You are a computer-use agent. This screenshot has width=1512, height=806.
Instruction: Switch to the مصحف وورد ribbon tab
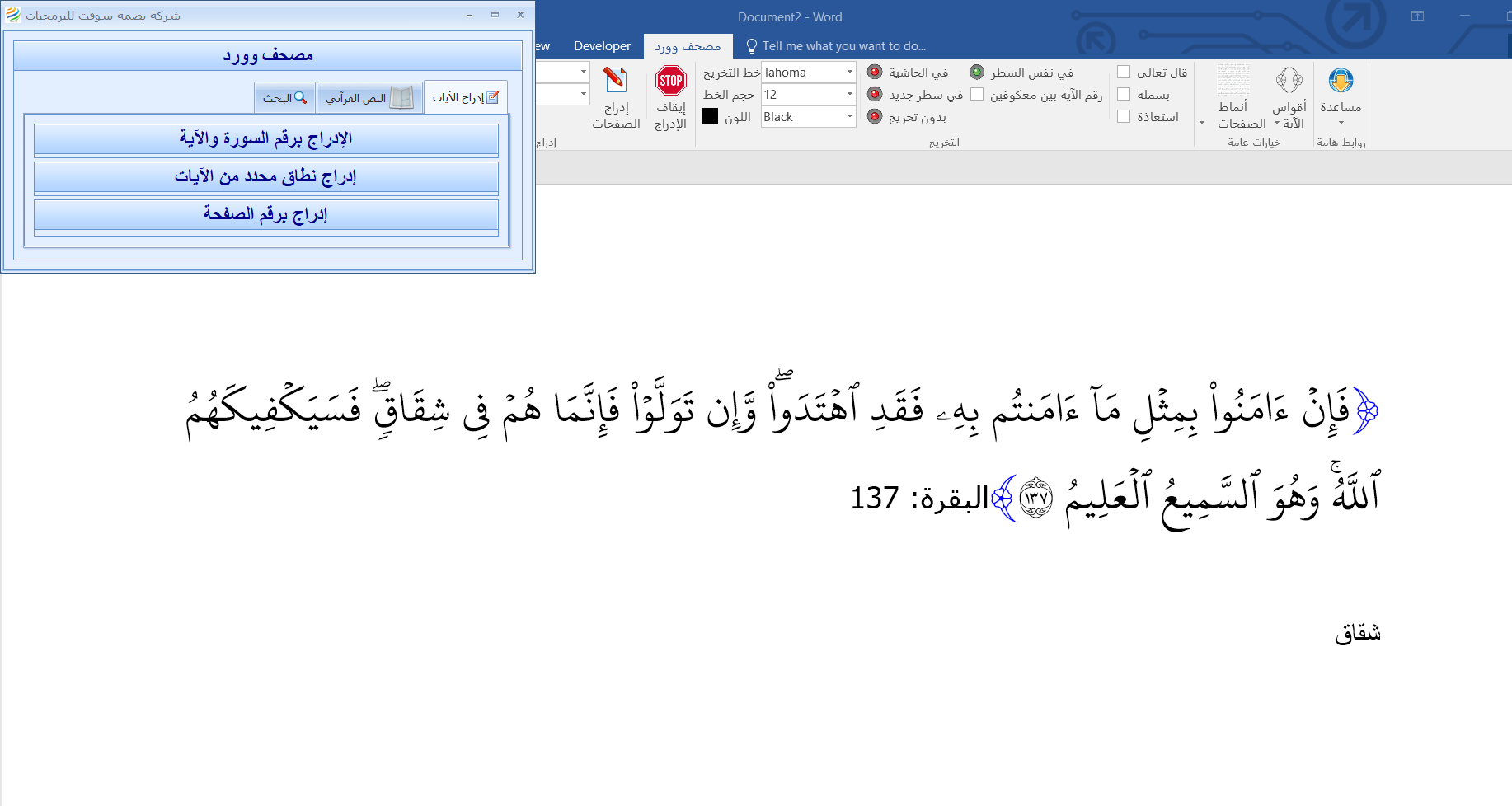[x=688, y=46]
